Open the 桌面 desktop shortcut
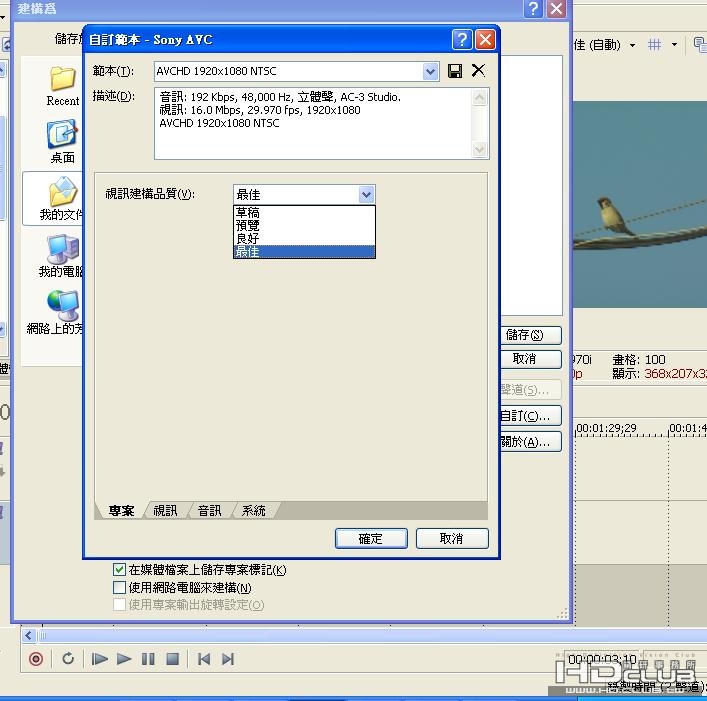This screenshot has height=701, width=707. pos(63,141)
